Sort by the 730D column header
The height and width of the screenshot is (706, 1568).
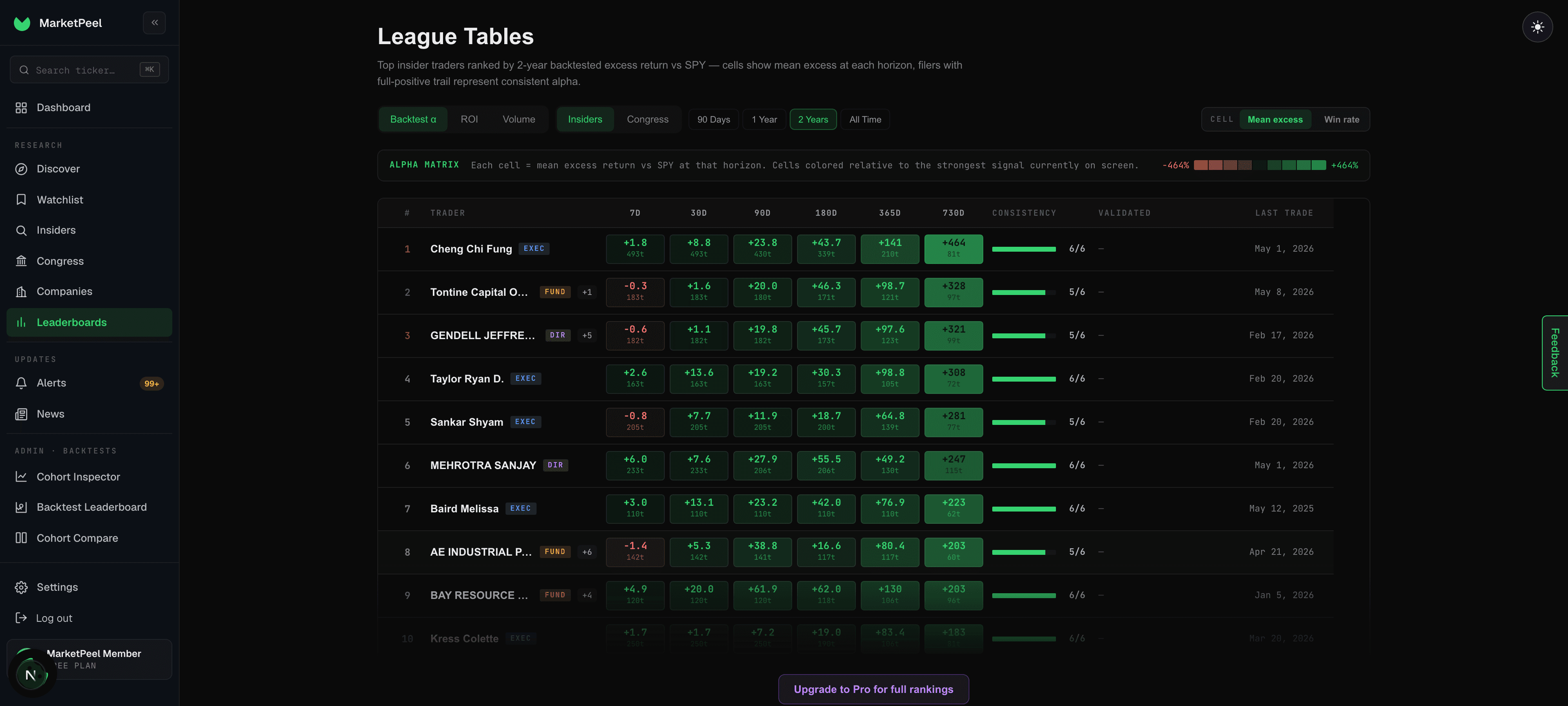[x=953, y=213]
